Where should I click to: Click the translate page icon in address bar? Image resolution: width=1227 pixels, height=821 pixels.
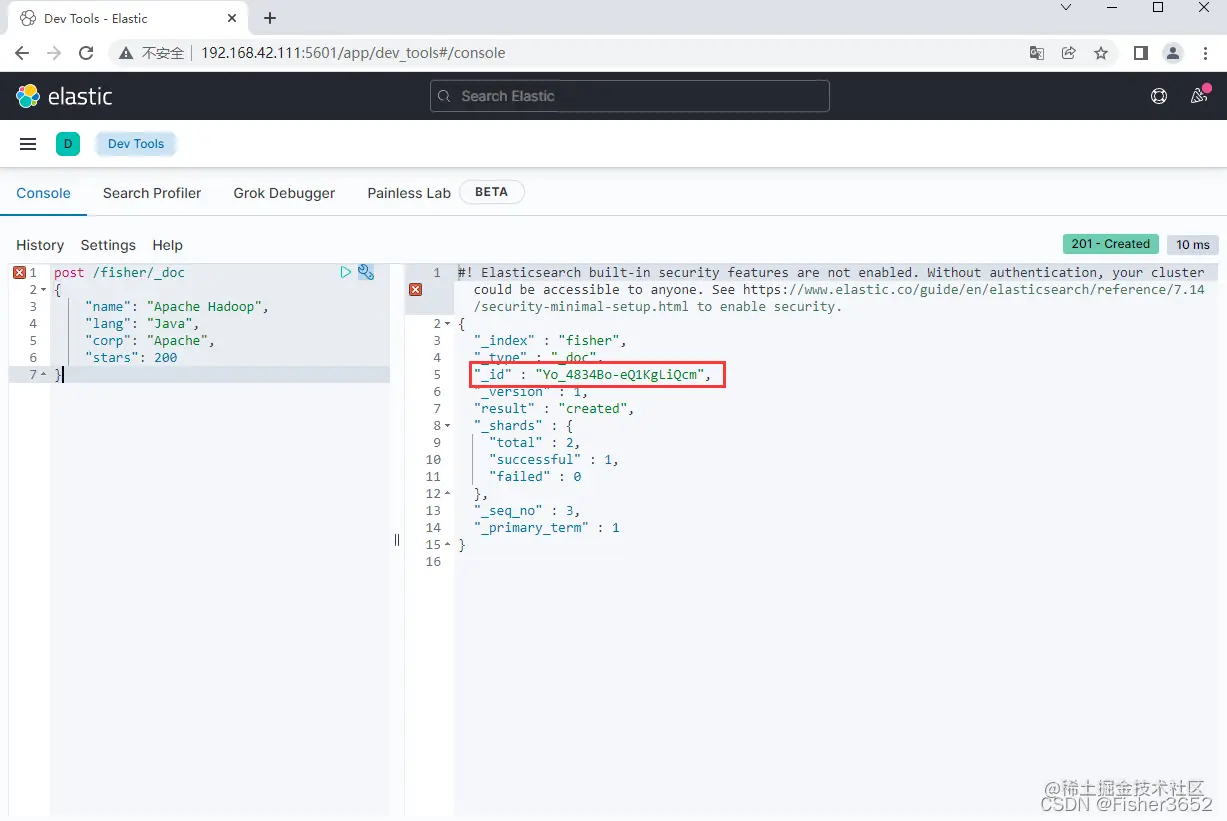tap(1037, 53)
